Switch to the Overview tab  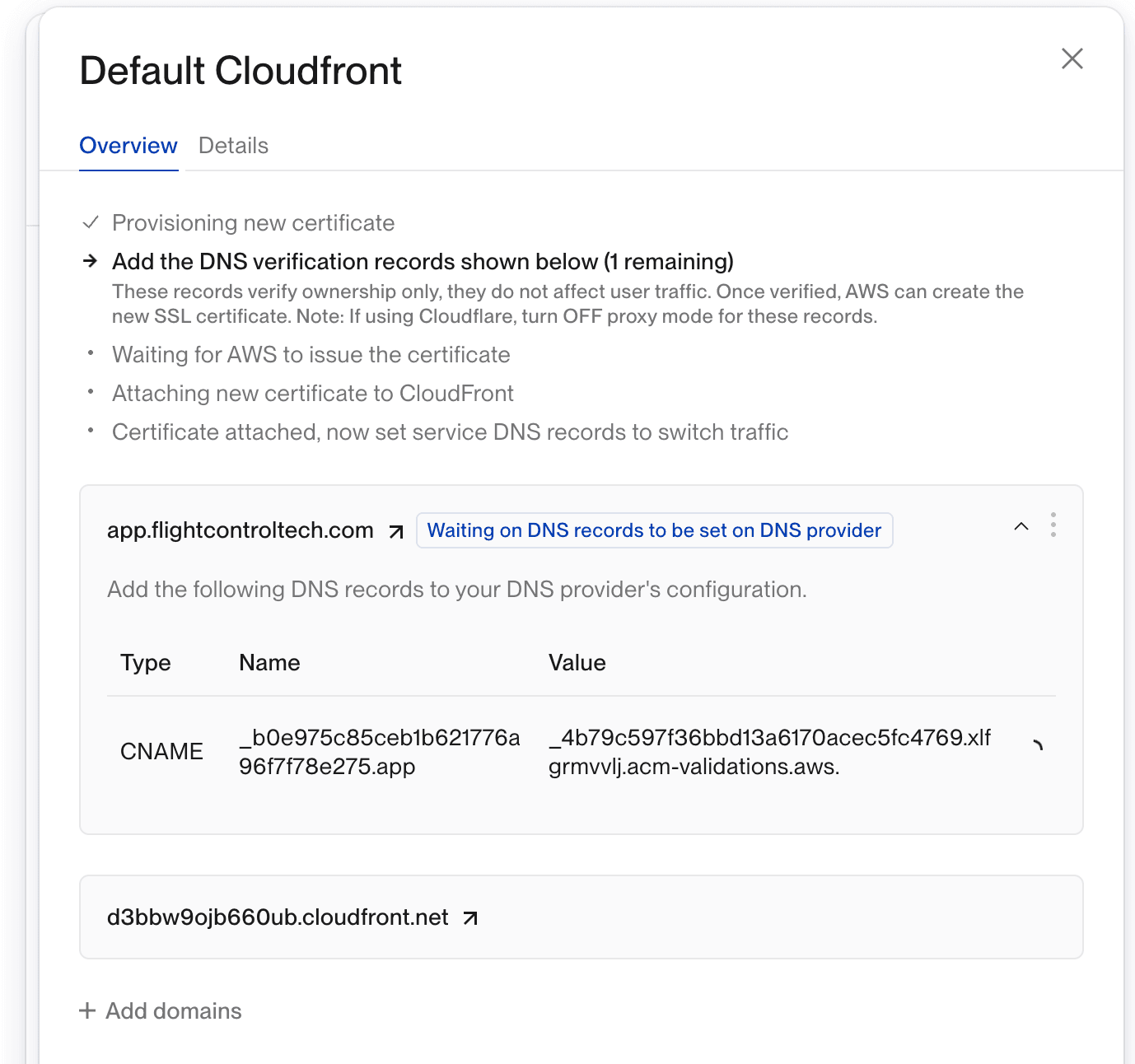[128, 146]
